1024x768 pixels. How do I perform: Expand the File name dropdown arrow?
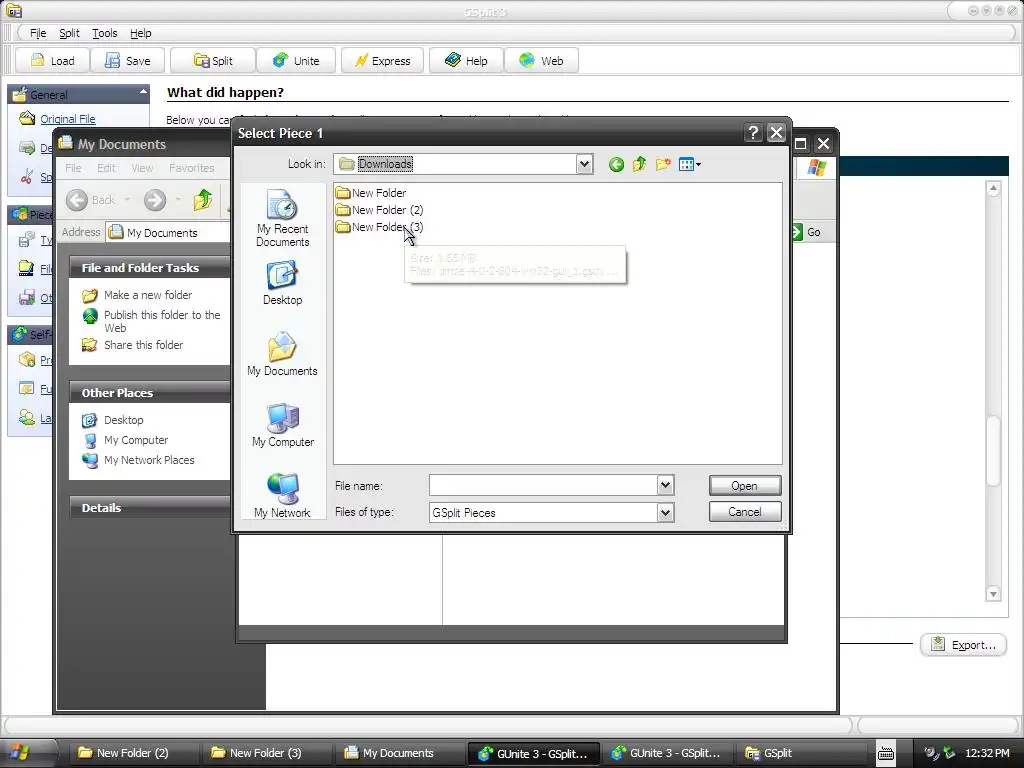coord(665,485)
